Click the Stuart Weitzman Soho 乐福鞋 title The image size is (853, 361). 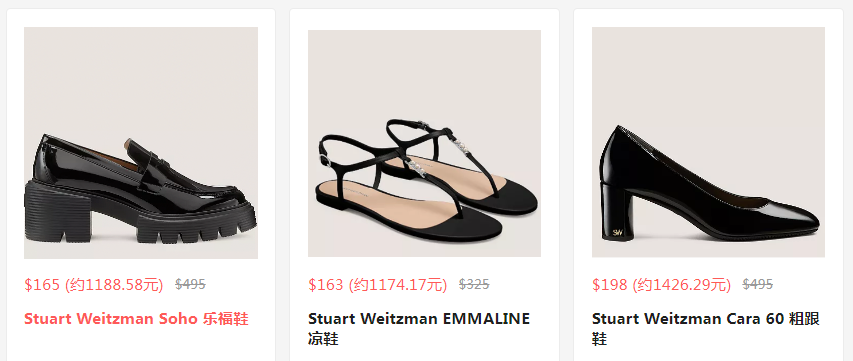pyautogui.click(x=136, y=319)
